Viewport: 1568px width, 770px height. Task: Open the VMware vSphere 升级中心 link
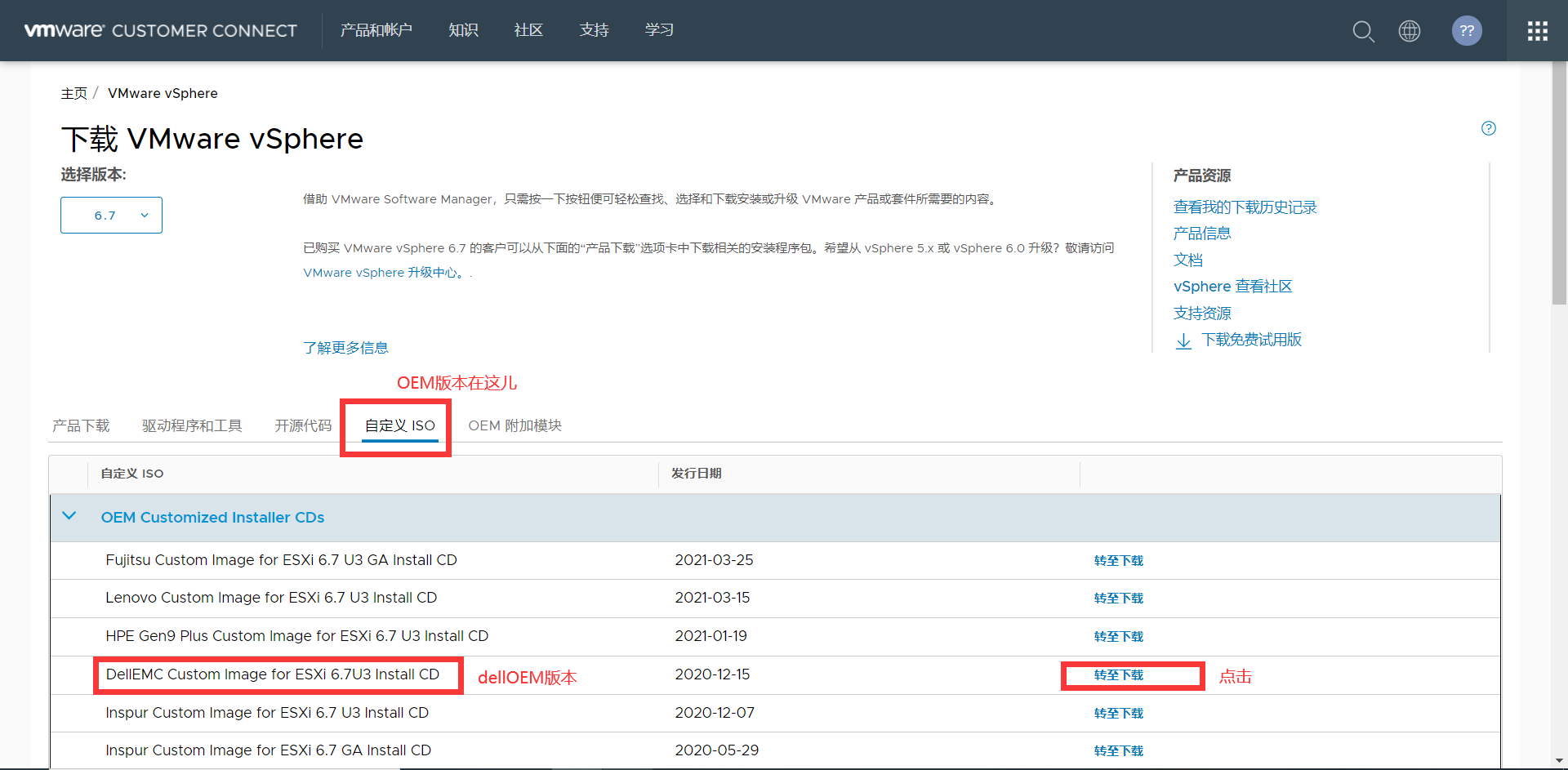[x=381, y=273]
